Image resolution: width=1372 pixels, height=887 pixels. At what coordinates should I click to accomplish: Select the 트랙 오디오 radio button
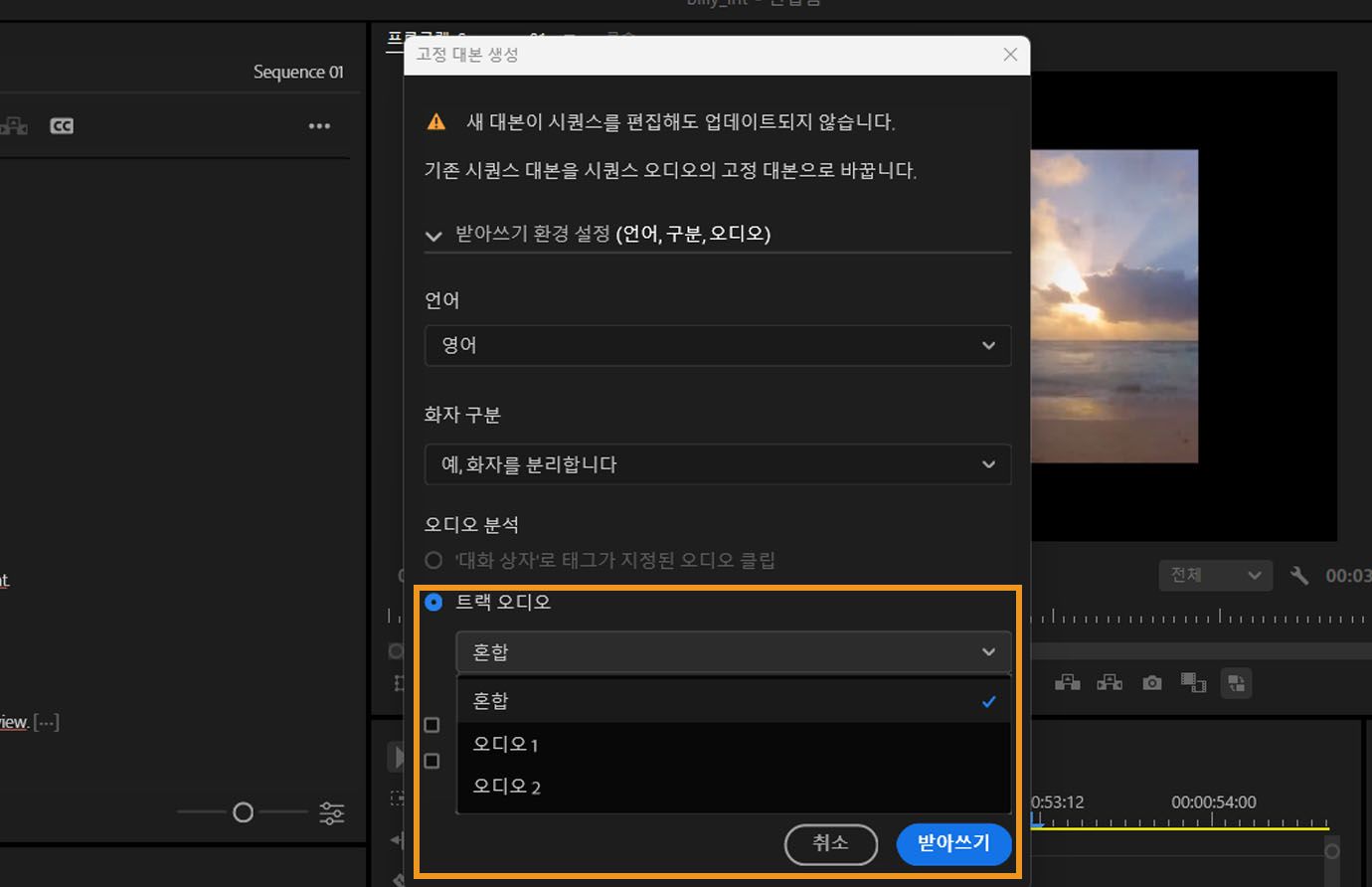[x=434, y=602]
